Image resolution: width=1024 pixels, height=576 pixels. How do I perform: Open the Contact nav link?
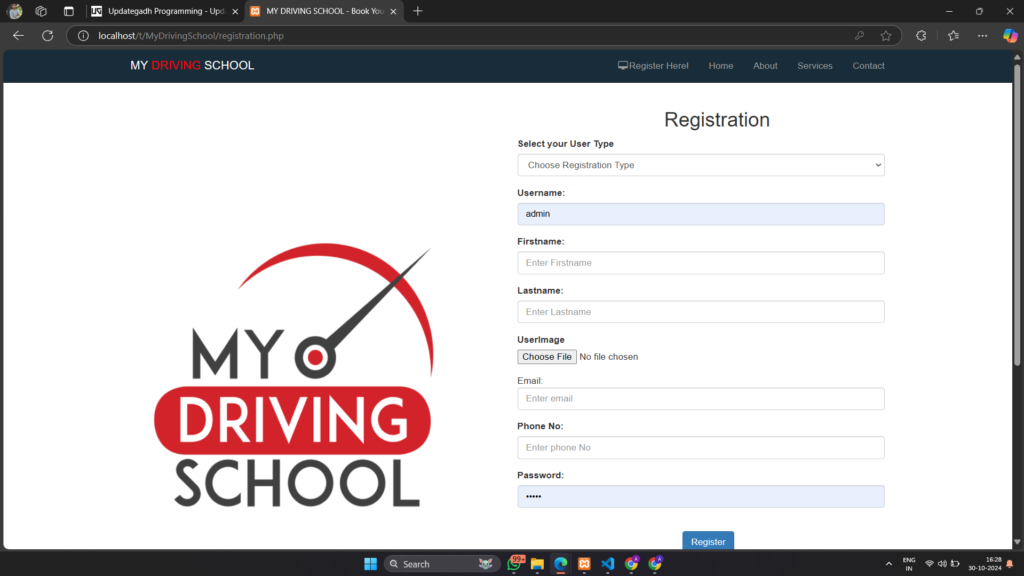(x=868, y=65)
